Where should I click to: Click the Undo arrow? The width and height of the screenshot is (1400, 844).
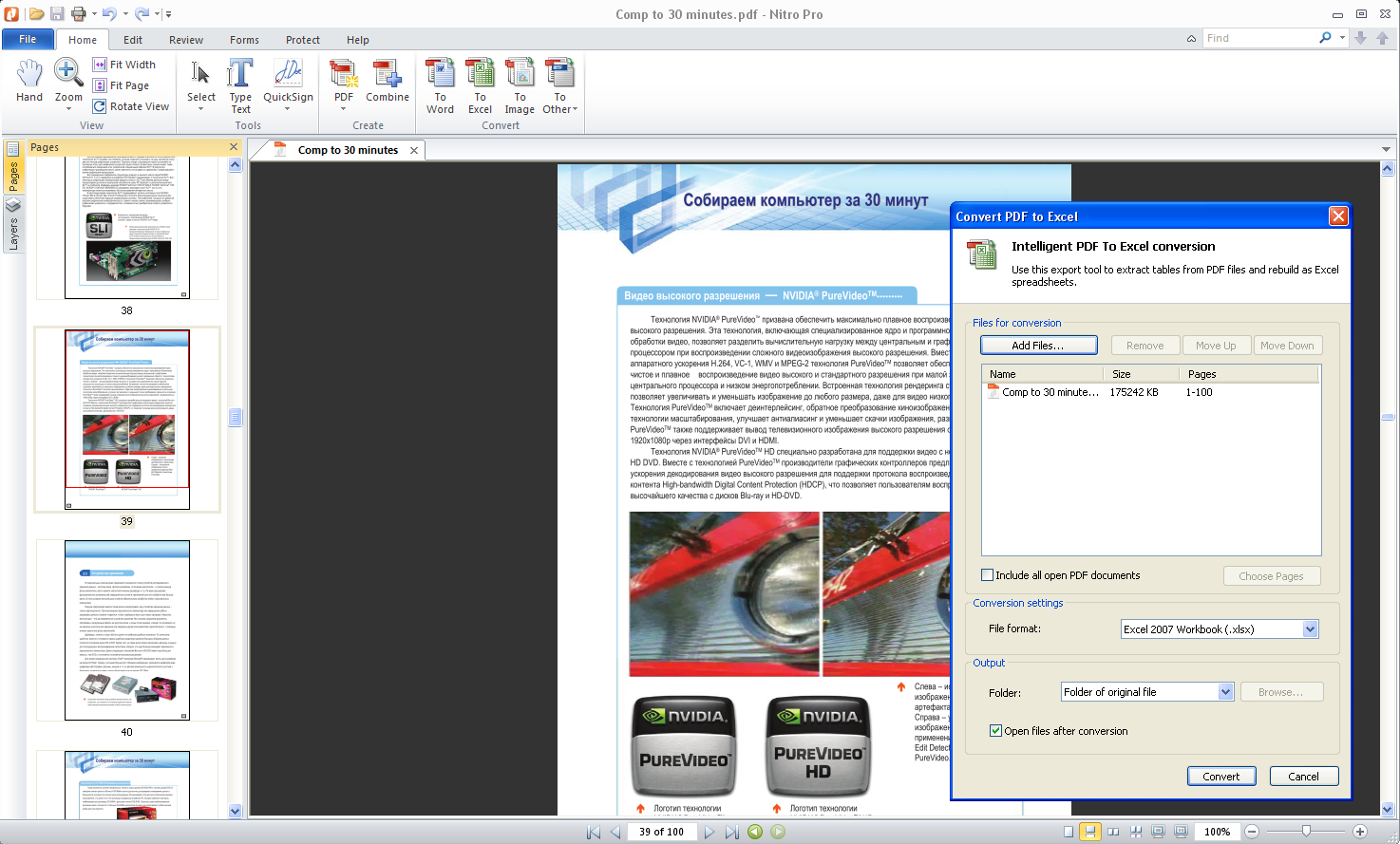pos(109,13)
